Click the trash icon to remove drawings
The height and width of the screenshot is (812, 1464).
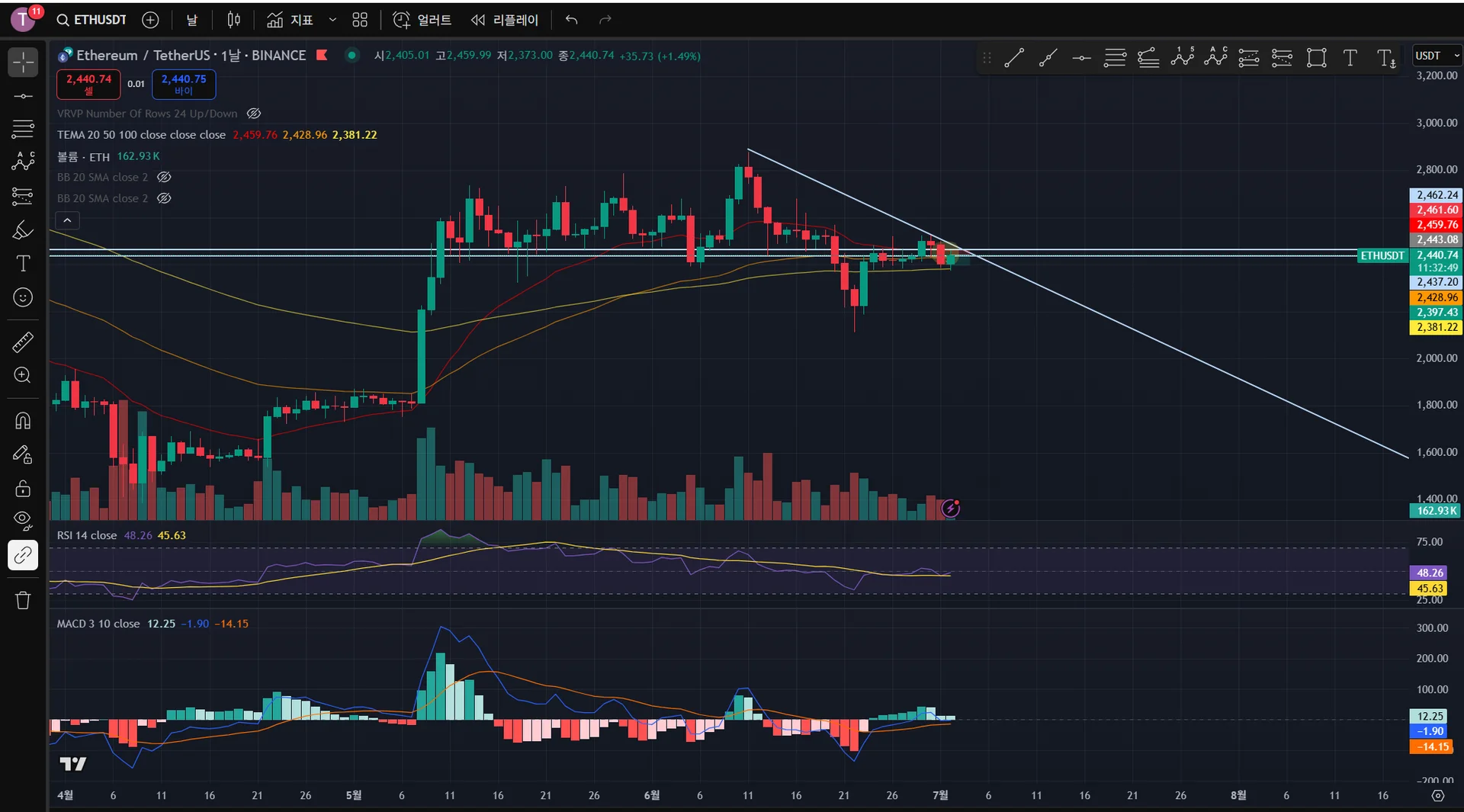point(23,601)
